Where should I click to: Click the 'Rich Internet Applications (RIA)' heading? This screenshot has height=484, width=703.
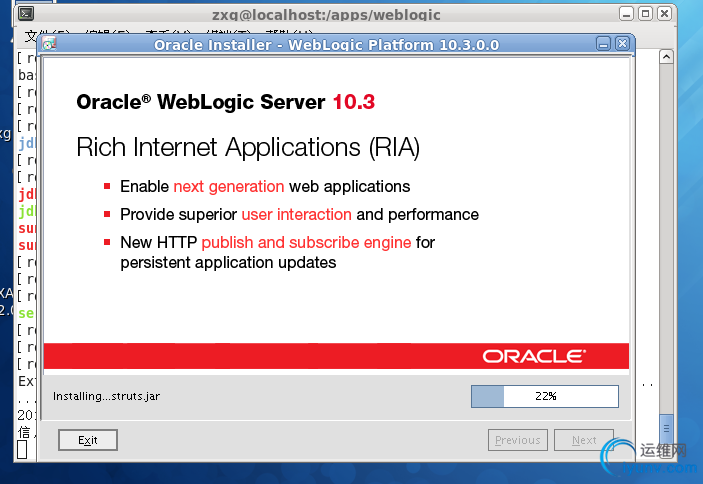248,147
